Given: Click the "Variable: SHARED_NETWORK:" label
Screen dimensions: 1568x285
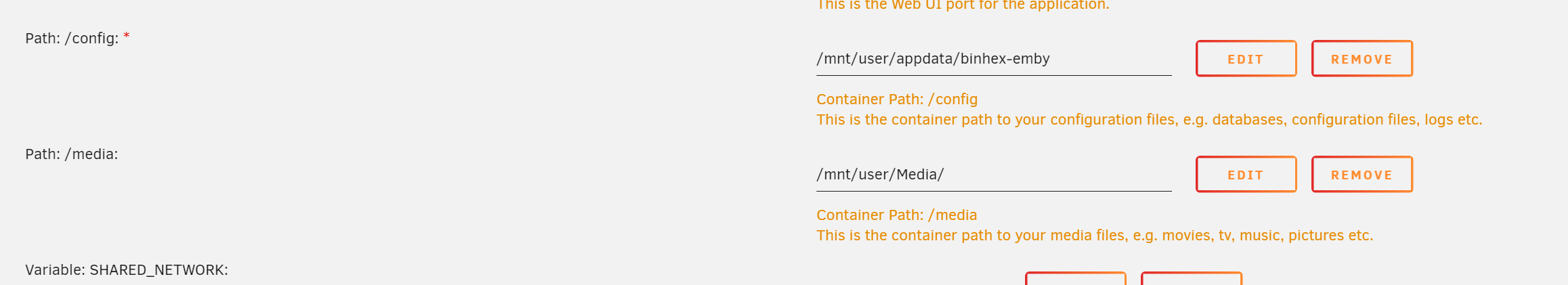Looking at the screenshot, I should [x=127, y=270].
